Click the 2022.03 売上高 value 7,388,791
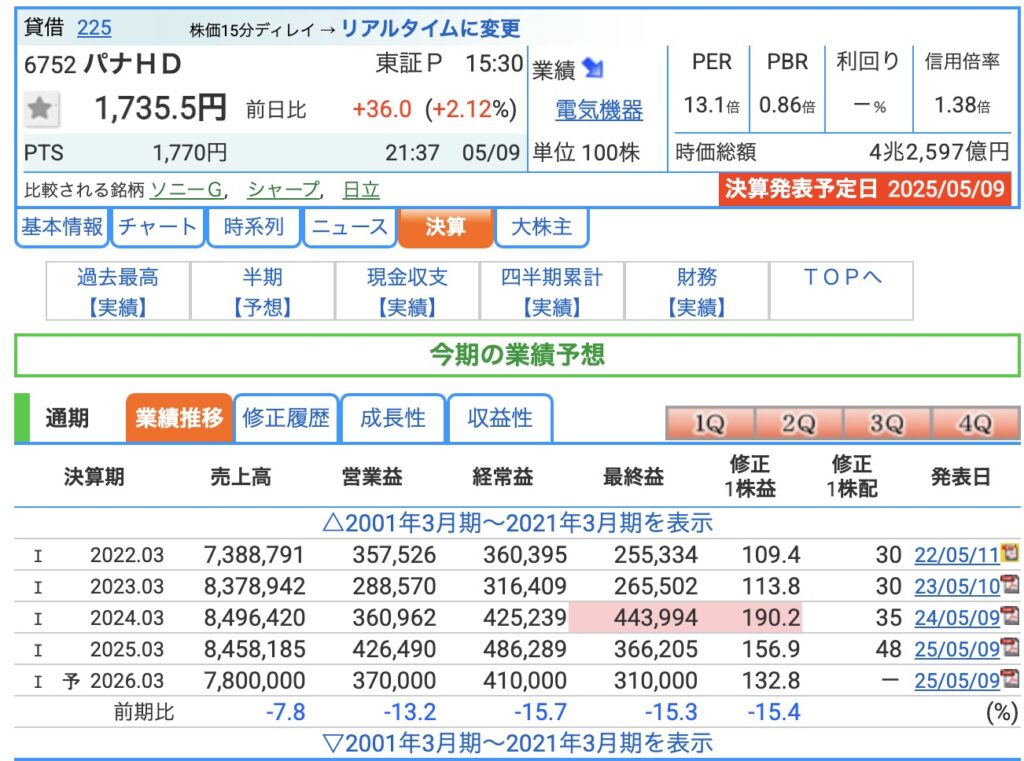 tap(254, 555)
